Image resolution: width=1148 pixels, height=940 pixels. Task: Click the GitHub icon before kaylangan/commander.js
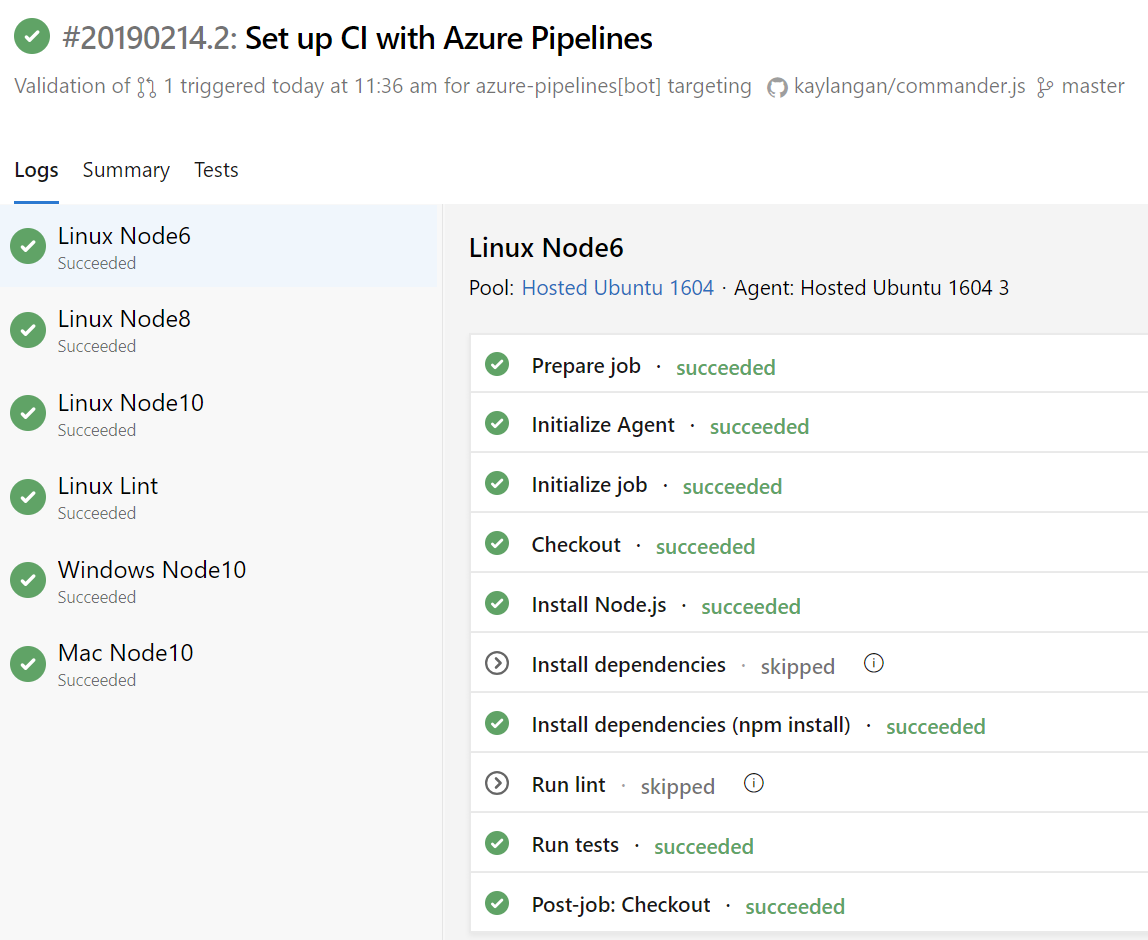pos(777,88)
